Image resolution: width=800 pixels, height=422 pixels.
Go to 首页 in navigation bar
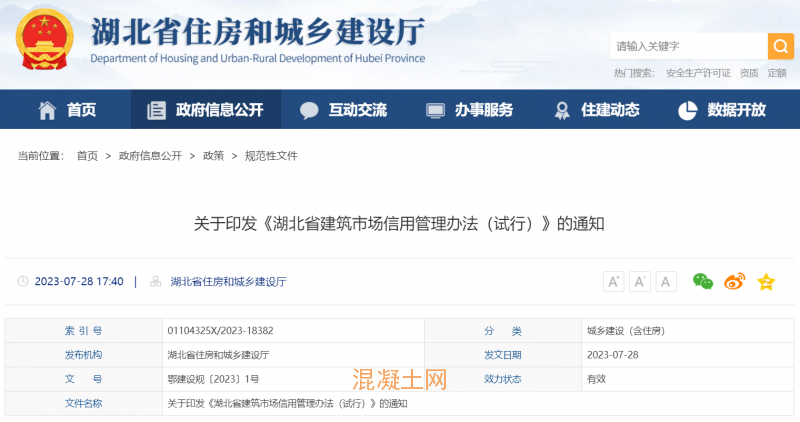click(68, 110)
